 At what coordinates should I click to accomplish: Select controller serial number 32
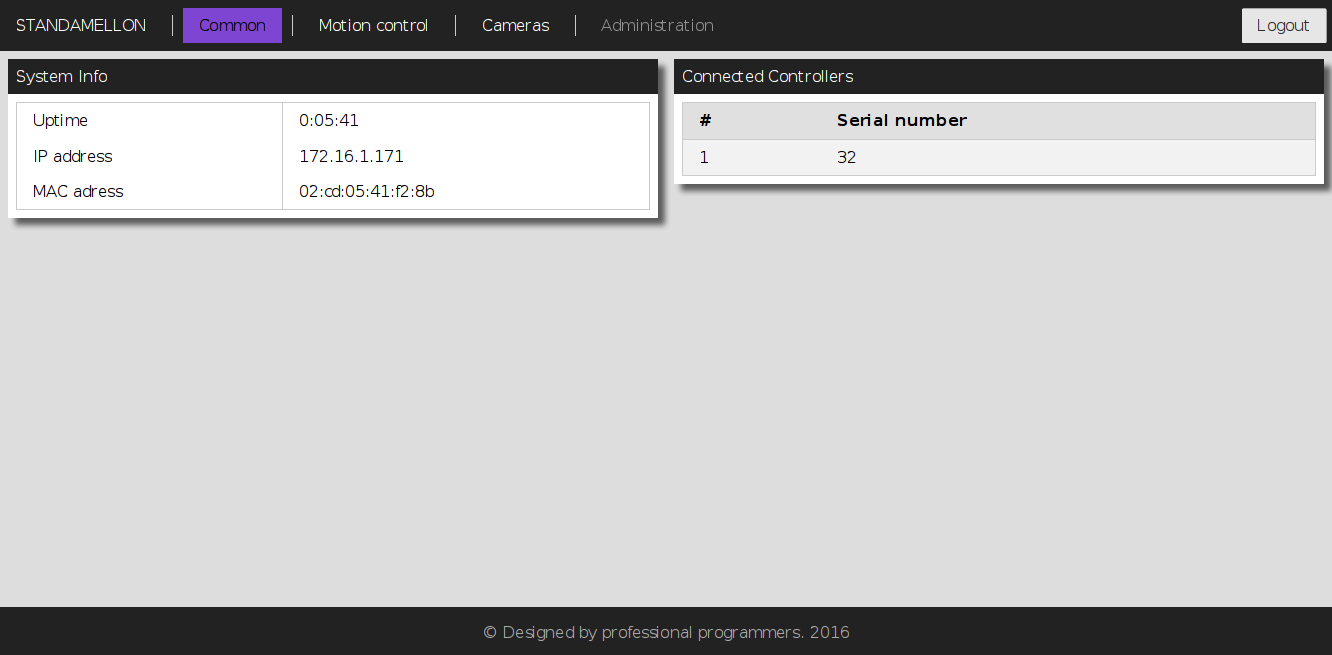[846, 158]
